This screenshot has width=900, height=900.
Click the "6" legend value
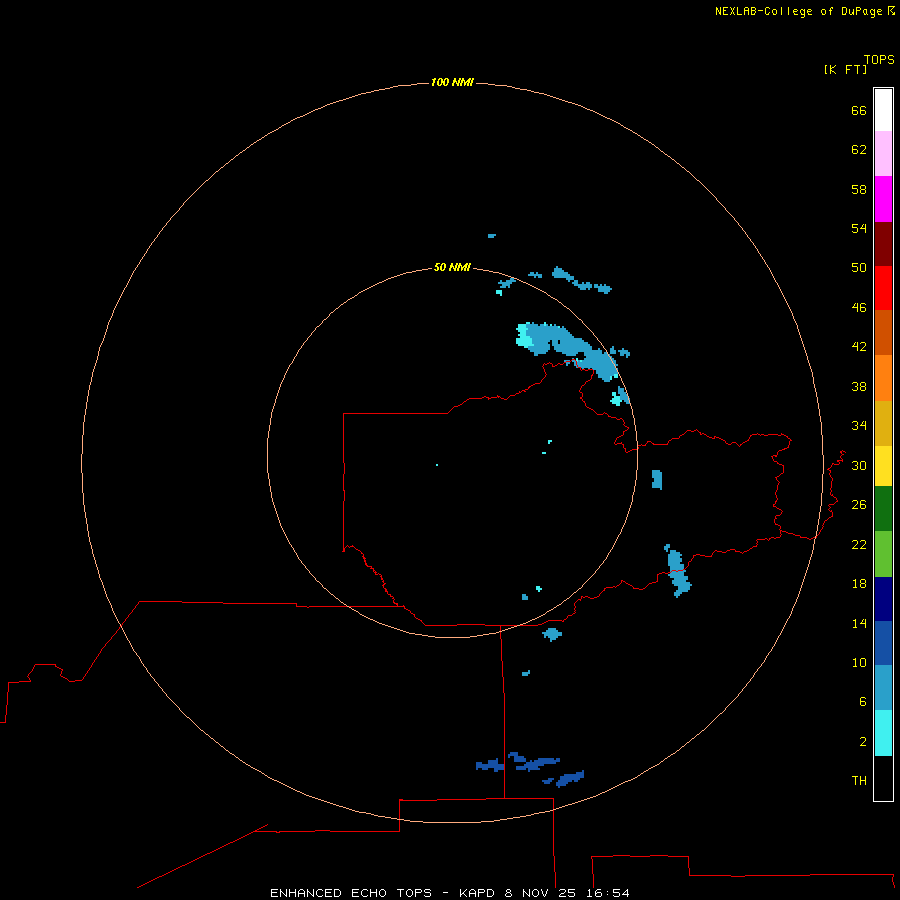863,702
